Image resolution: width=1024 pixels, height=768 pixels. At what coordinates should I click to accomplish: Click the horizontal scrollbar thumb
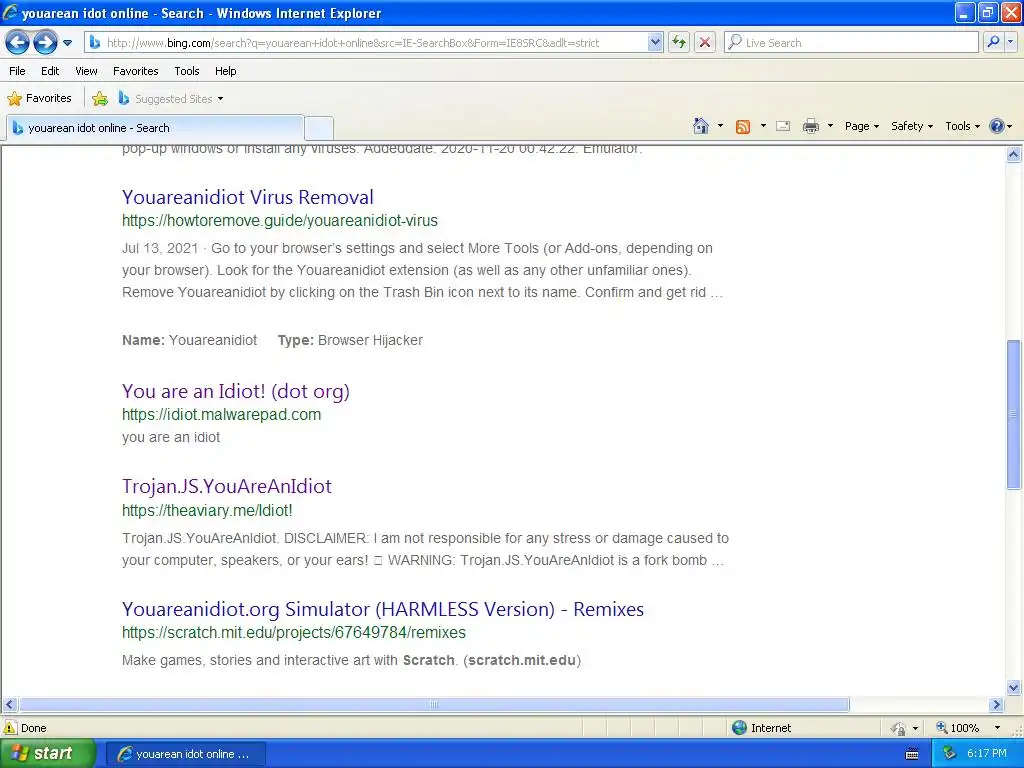tap(434, 705)
